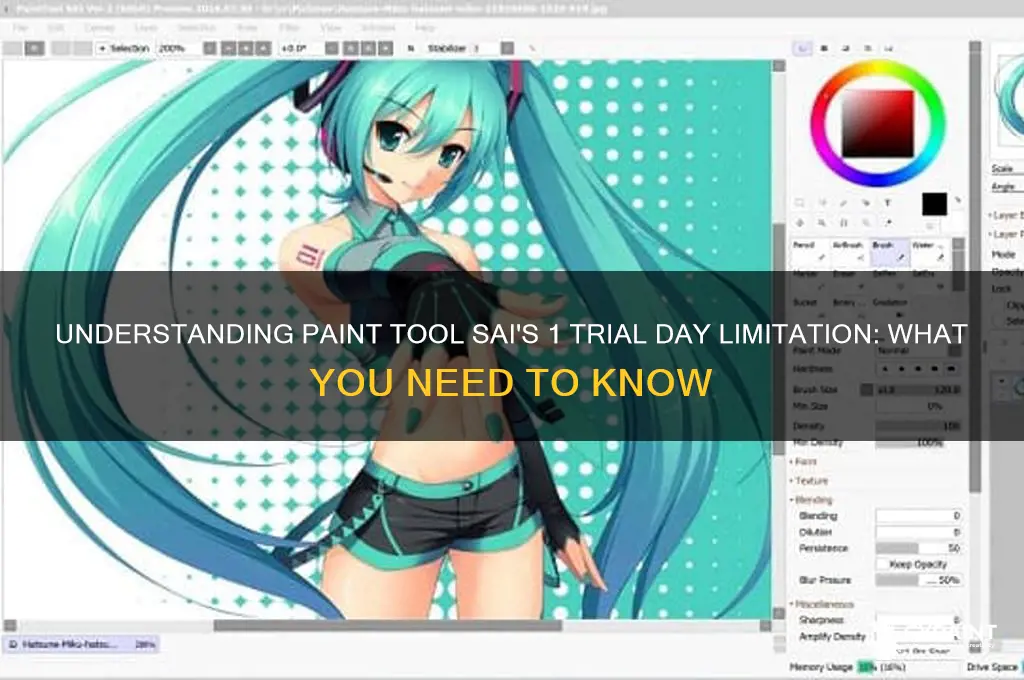This screenshot has height=680, width=1024.
Task: Select the AirBrush preset
Action: pos(849,252)
